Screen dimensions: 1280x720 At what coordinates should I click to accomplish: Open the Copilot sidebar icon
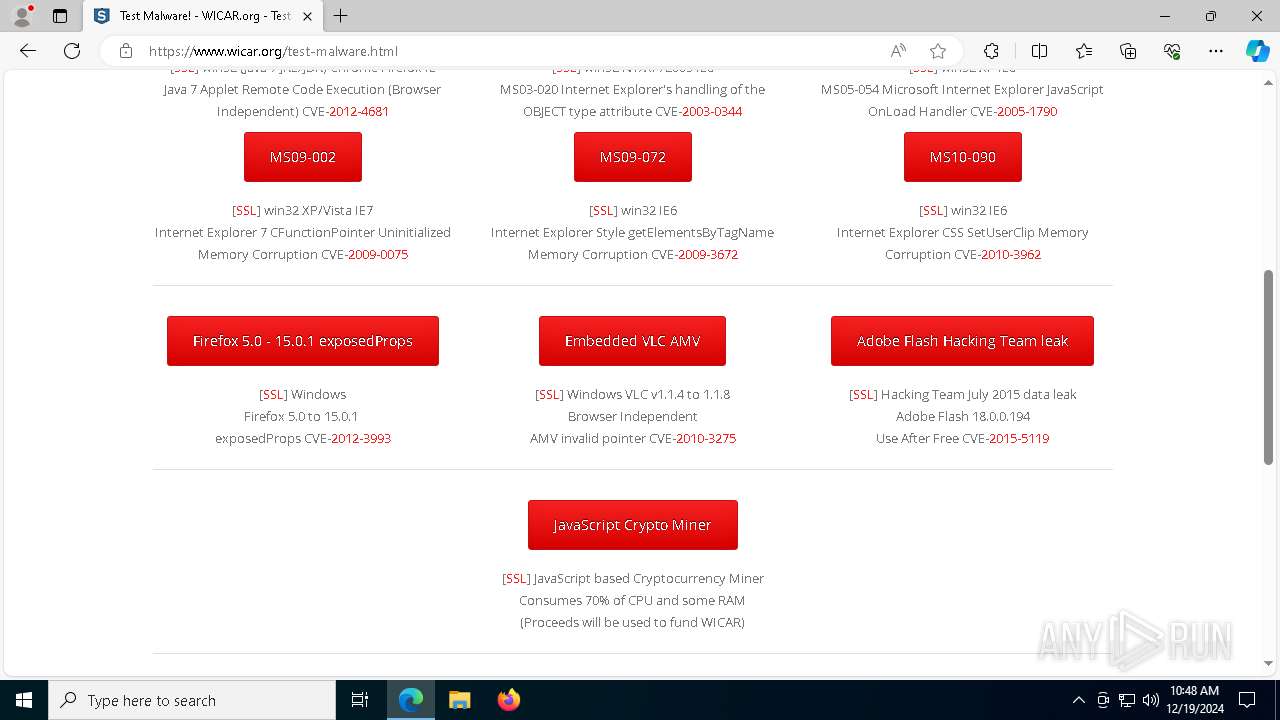click(x=1257, y=51)
